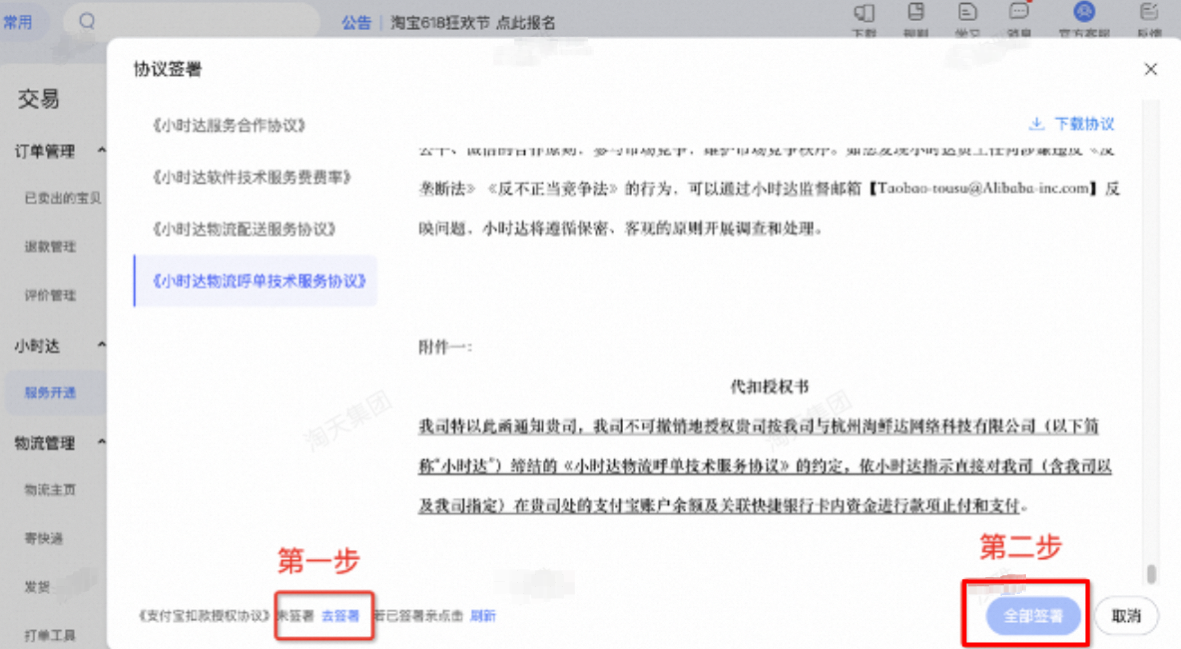Open 发货 in sidebar
Image resolution: width=1181 pixels, height=649 pixels.
pos(37,587)
